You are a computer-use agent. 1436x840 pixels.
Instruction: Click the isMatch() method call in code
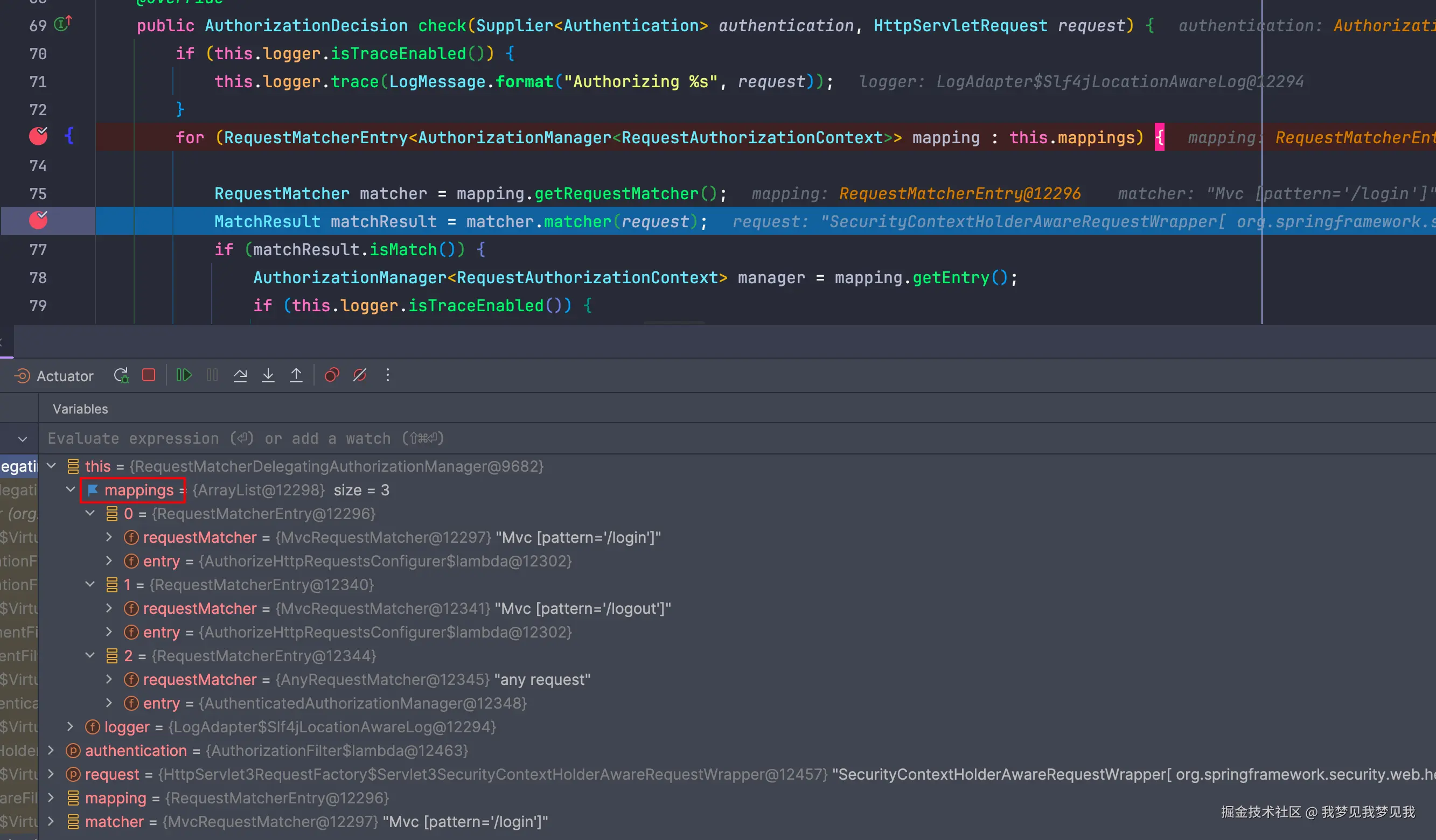(403, 249)
